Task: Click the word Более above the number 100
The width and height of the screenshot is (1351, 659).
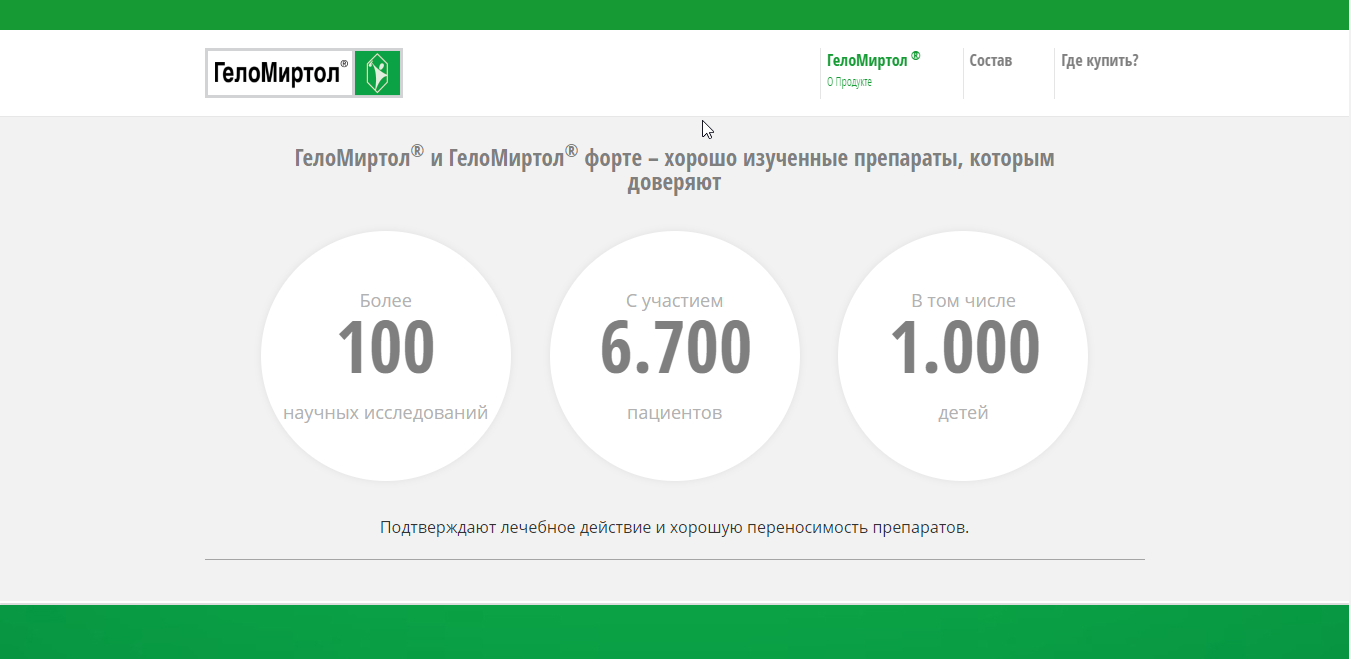Action: [x=386, y=299]
